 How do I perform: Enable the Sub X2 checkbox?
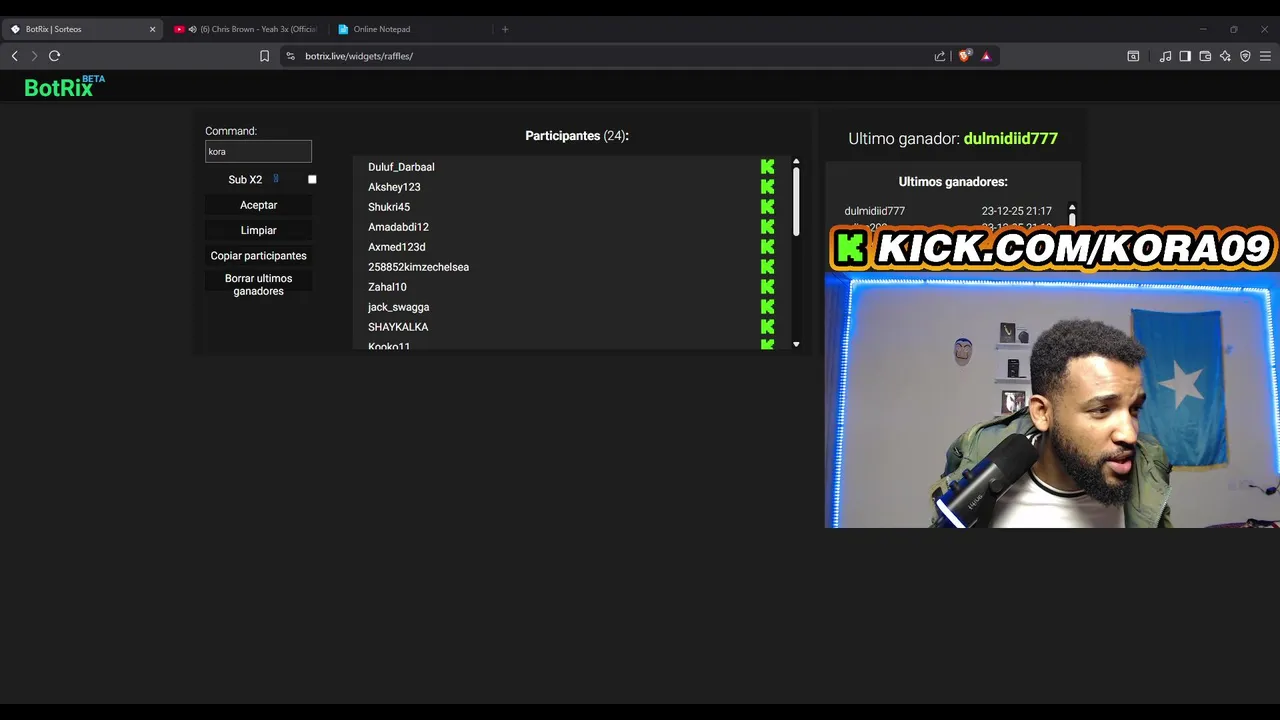(312, 179)
